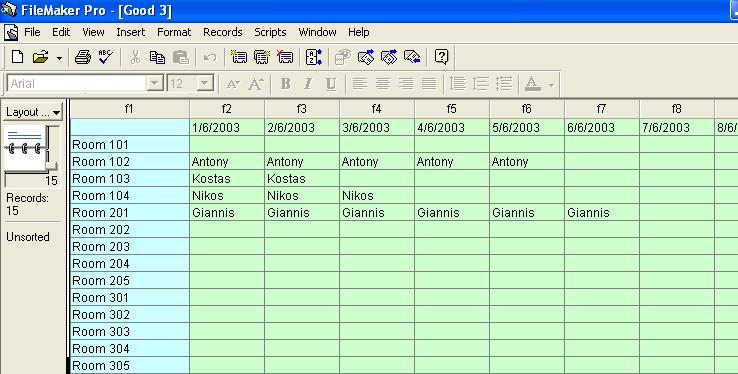Image resolution: width=738 pixels, height=374 pixels.
Task: Open the Format menu
Action: point(174,32)
